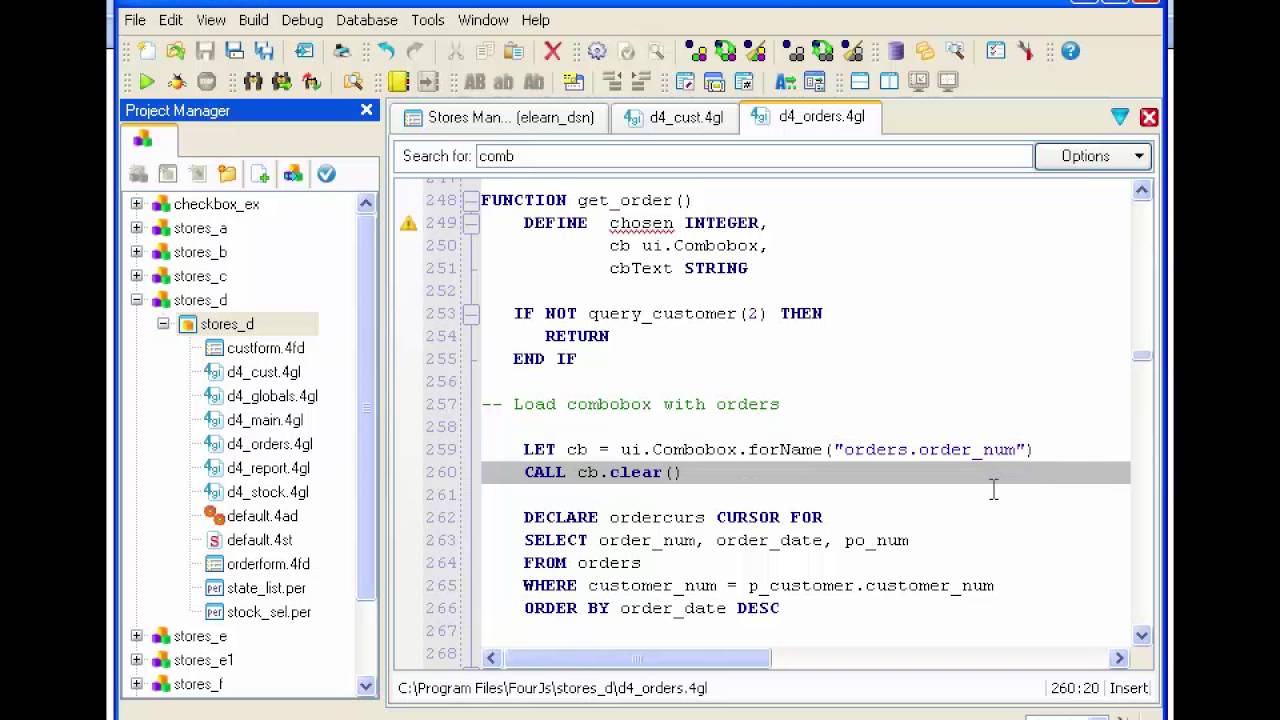Open the Debug menu

[x=302, y=20]
